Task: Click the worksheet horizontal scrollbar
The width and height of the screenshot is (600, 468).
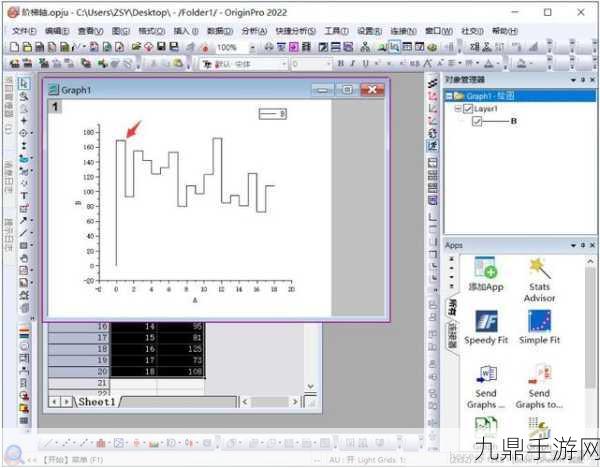Action: pos(270,402)
